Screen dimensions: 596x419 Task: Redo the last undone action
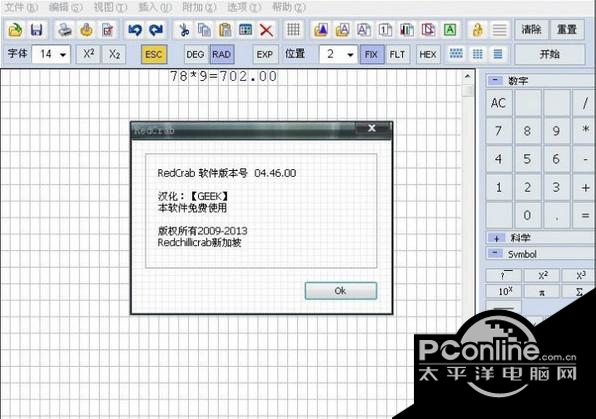click(x=156, y=30)
